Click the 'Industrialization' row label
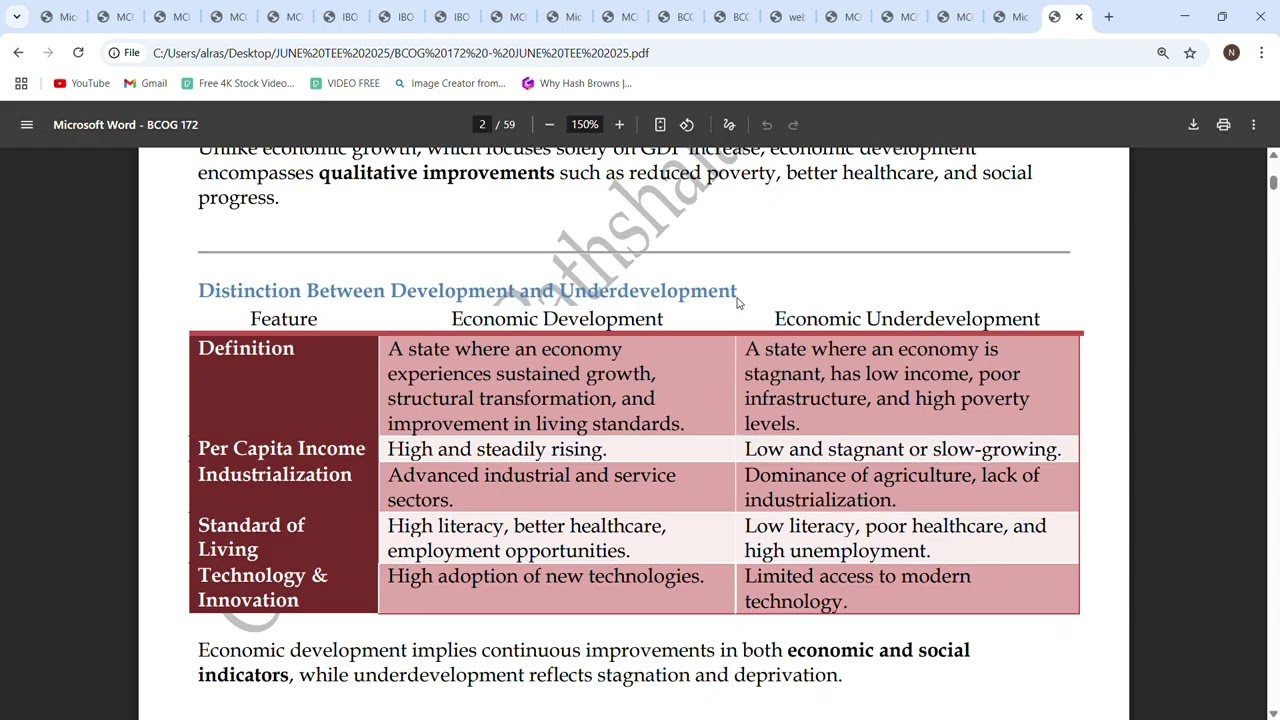The width and height of the screenshot is (1280, 720). [275, 475]
